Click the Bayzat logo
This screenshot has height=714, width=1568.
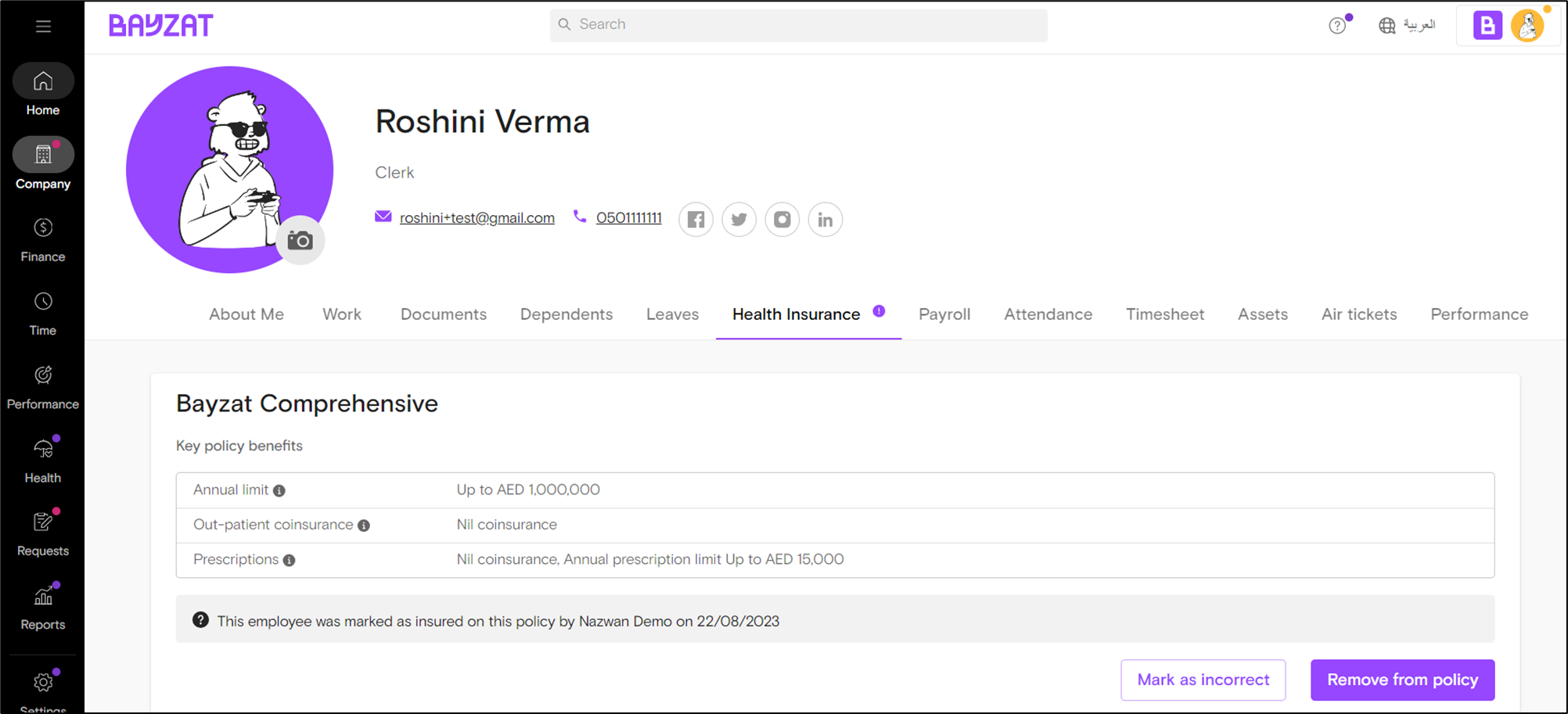click(x=160, y=25)
